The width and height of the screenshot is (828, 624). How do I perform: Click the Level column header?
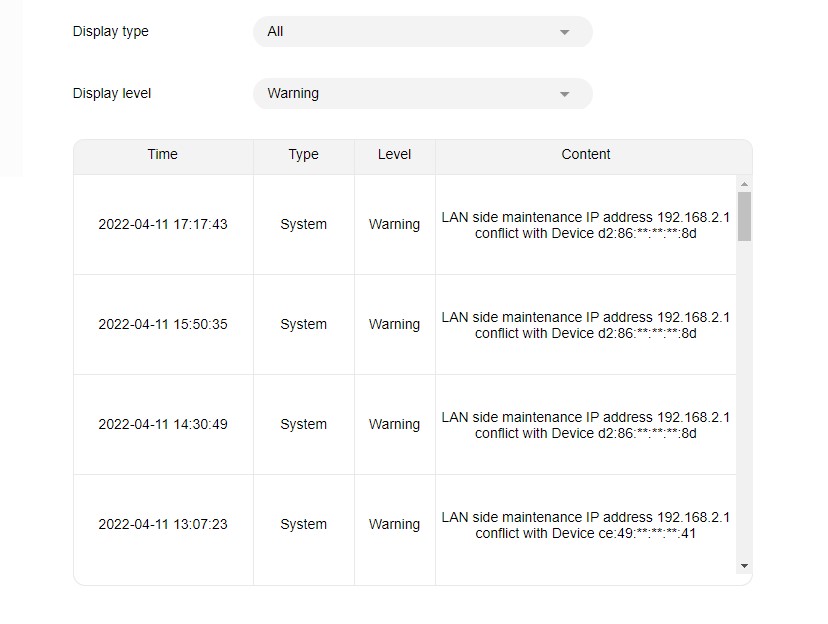pyautogui.click(x=394, y=155)
